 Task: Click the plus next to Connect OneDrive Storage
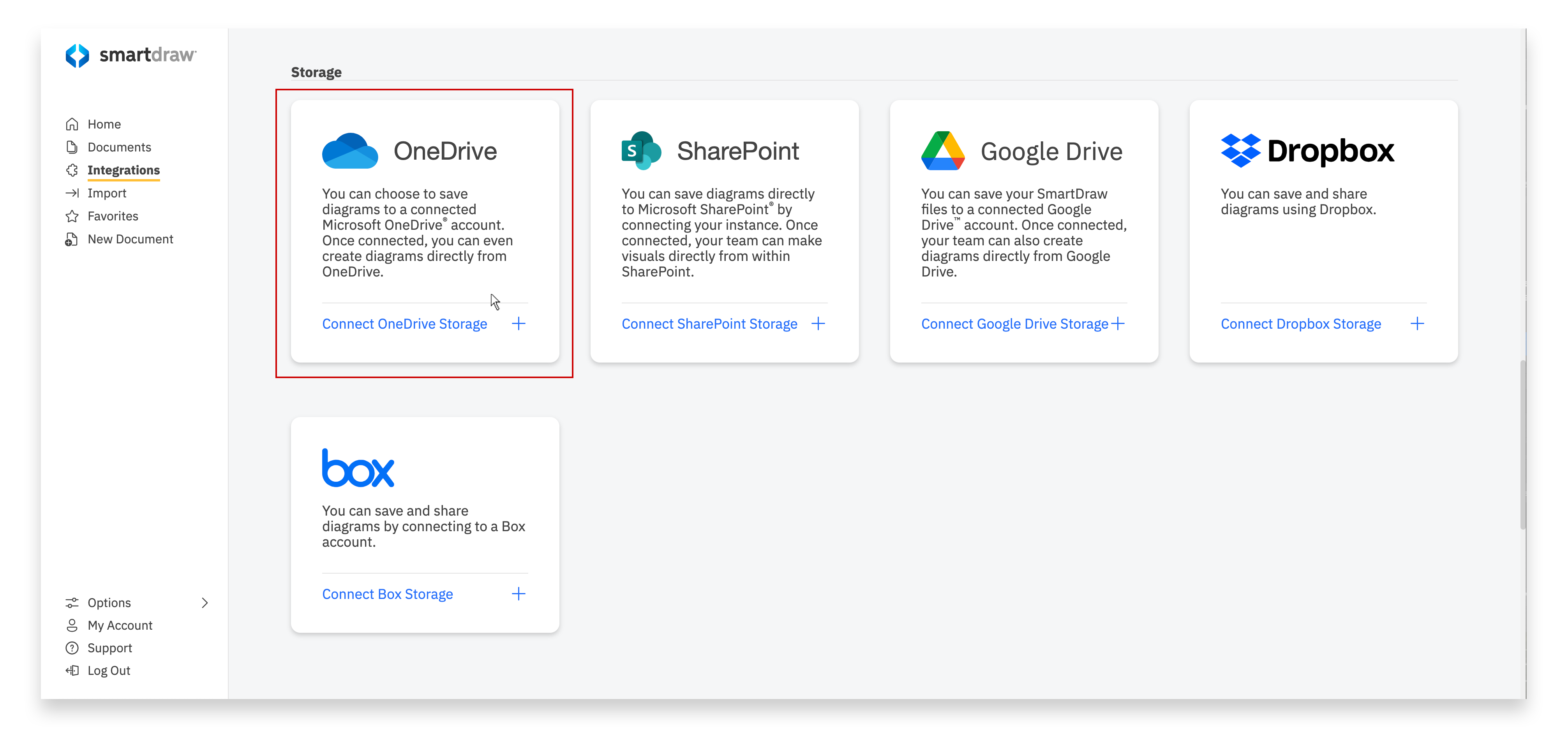519,324
